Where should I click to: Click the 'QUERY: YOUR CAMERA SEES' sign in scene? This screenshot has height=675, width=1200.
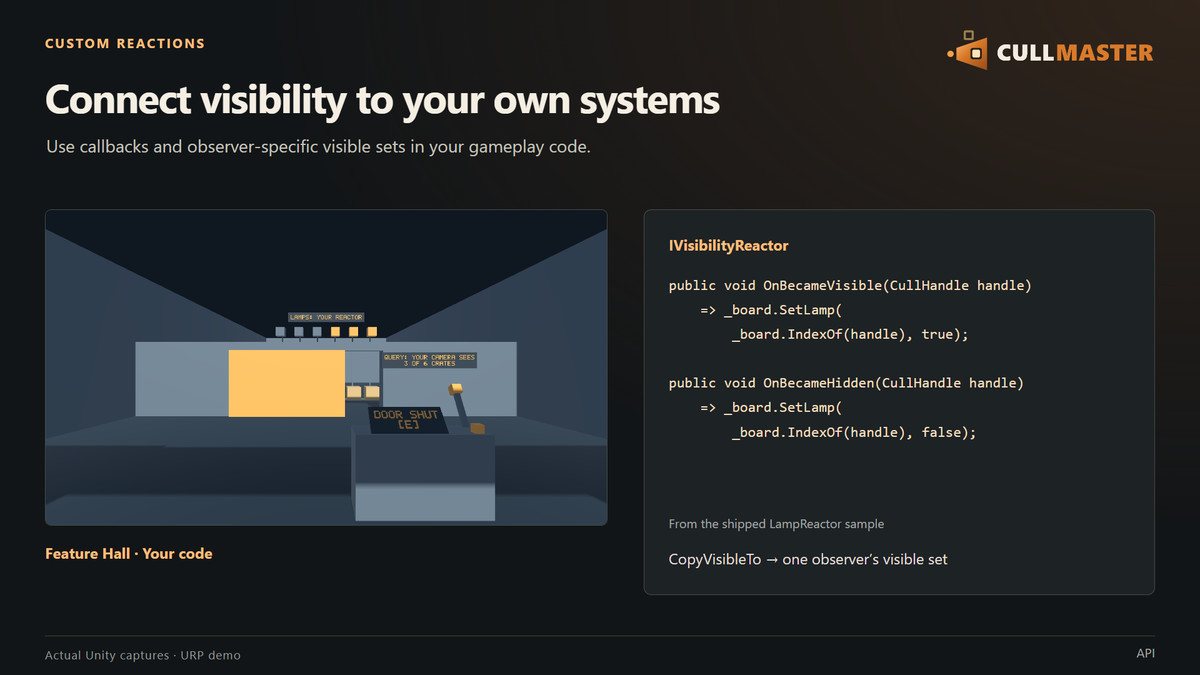coord(429,360)
